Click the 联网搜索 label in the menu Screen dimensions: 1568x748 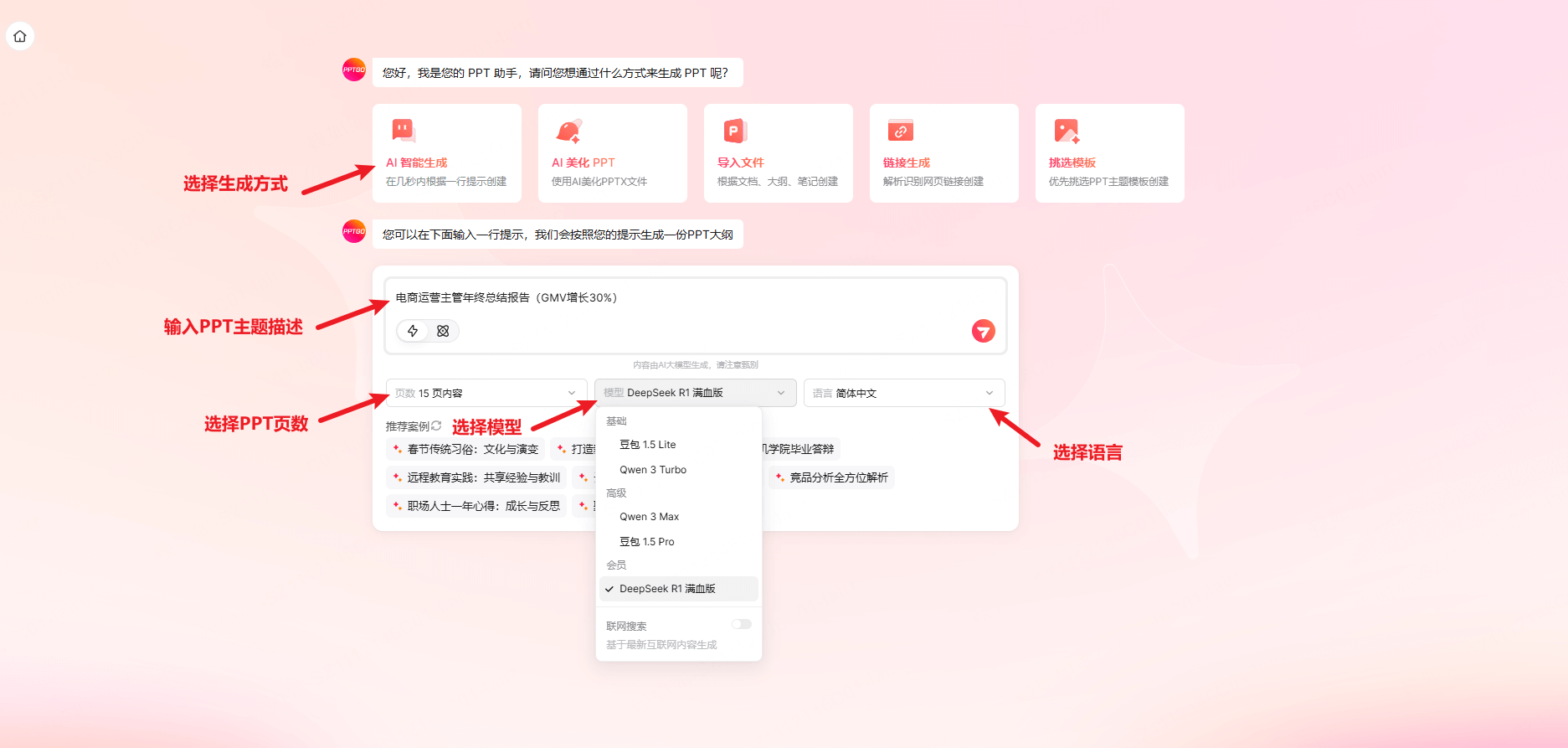click(626, 626)
